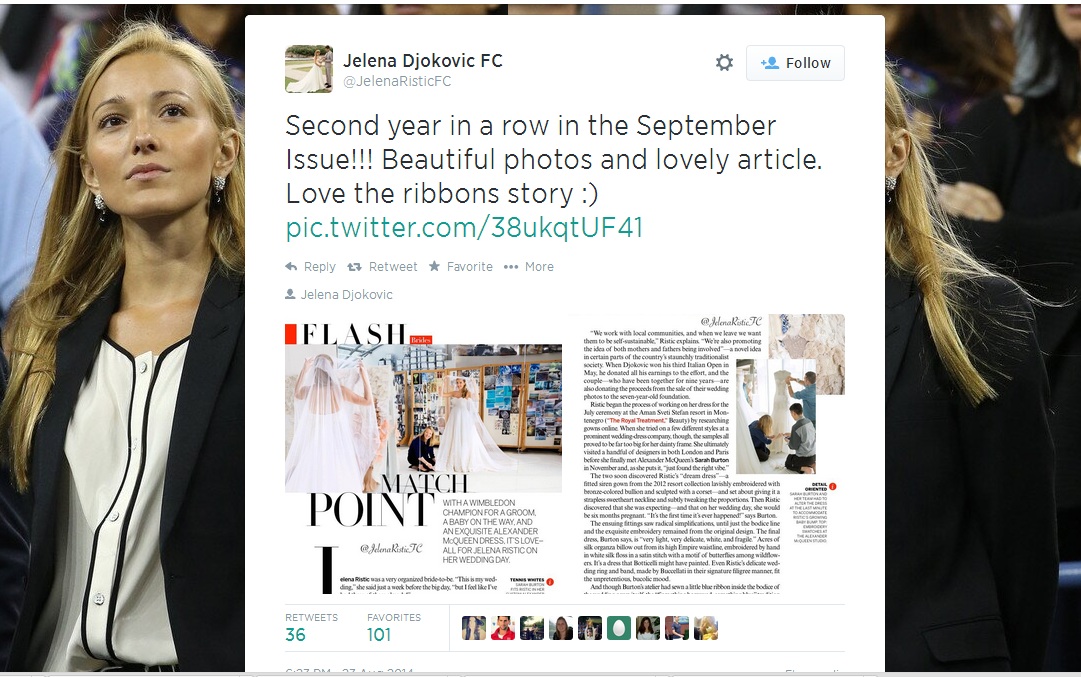Screen dimensions: 1081x677
Task: Click the first long-haired avatar in favoriters row
Action: click(474, 628)
